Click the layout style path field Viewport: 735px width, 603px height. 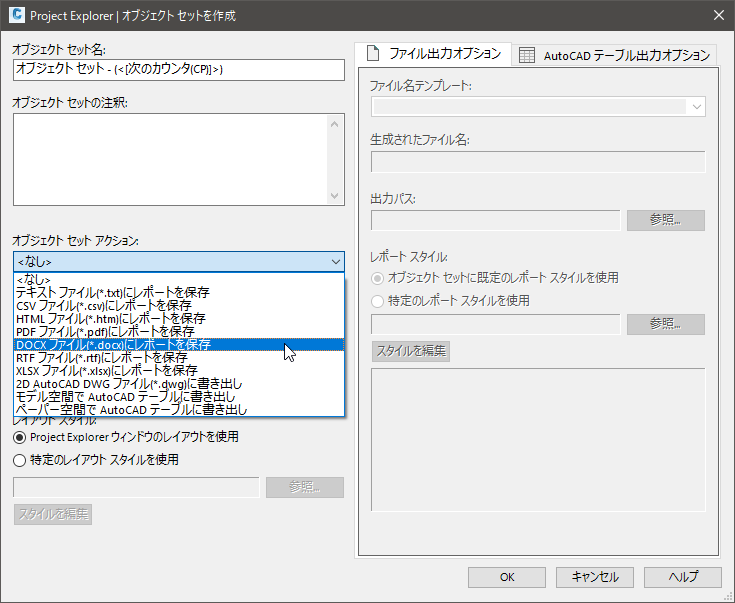click(x=136, y=487)
